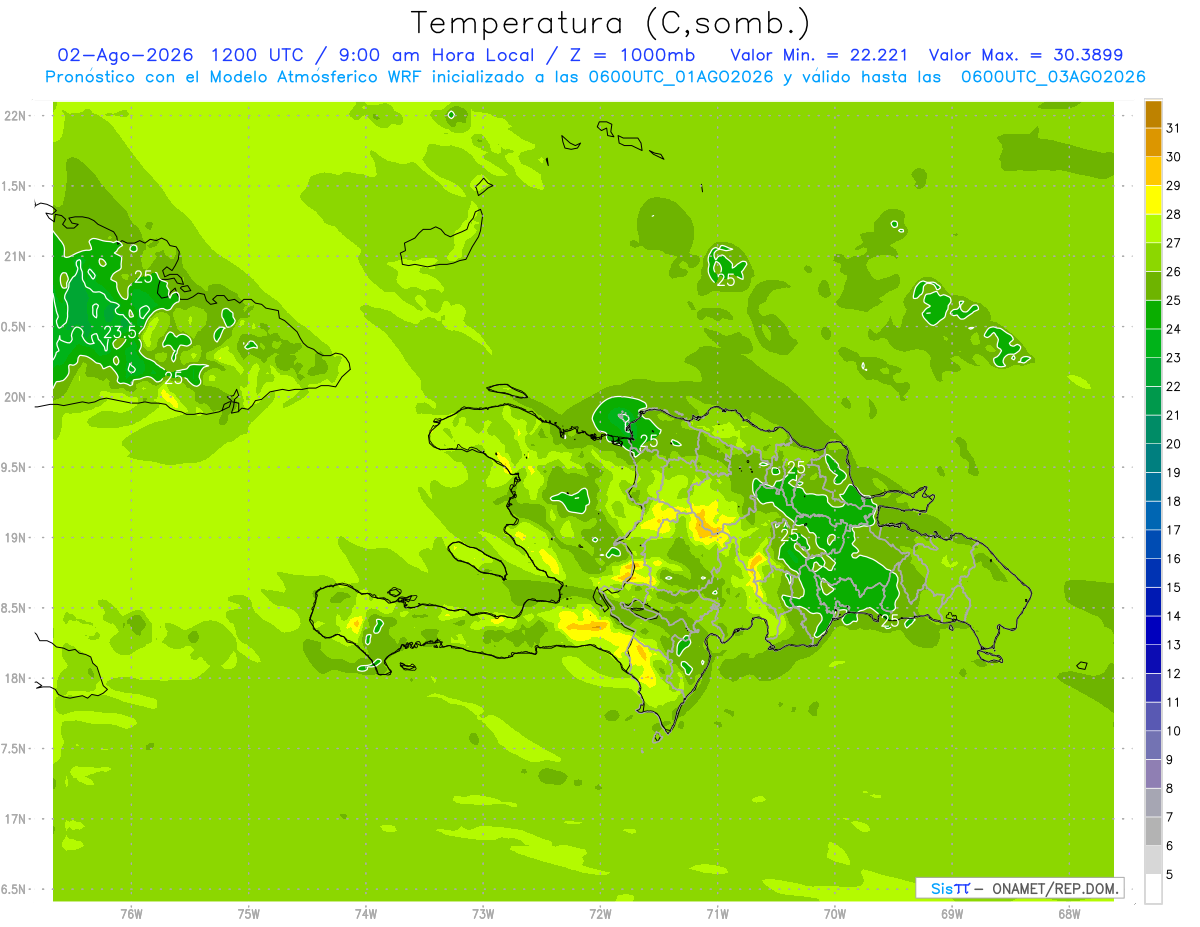Click the orange-brown swatch between 30 and 31
The image size is (1200, 927).
1153,143
